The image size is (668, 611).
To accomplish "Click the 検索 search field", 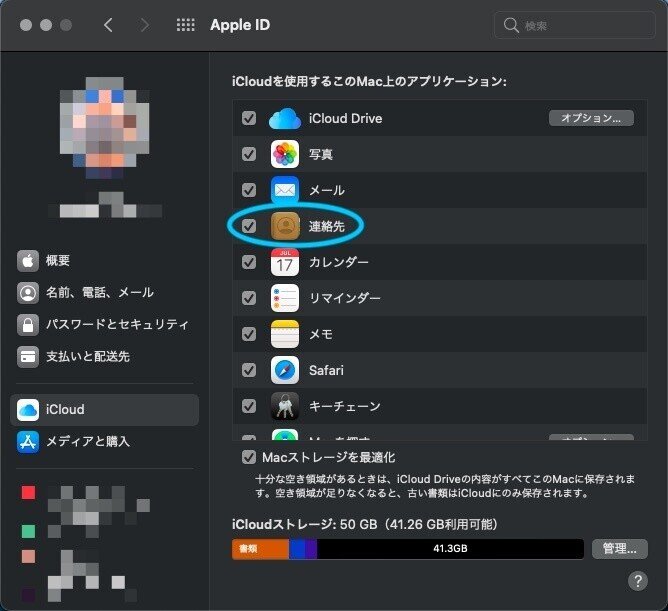I will (x=574, y=25).
